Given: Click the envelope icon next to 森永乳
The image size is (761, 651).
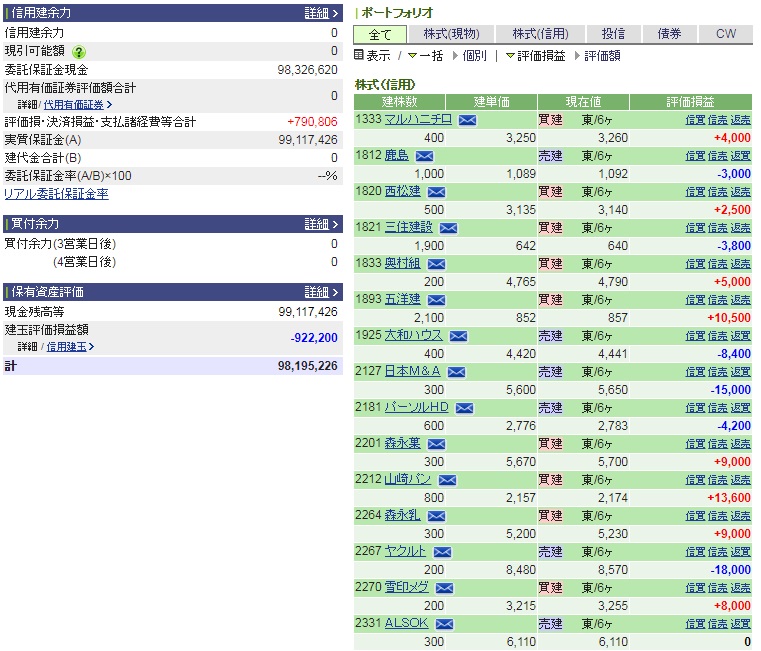Looking at the screenshot, I should (436, 516).
